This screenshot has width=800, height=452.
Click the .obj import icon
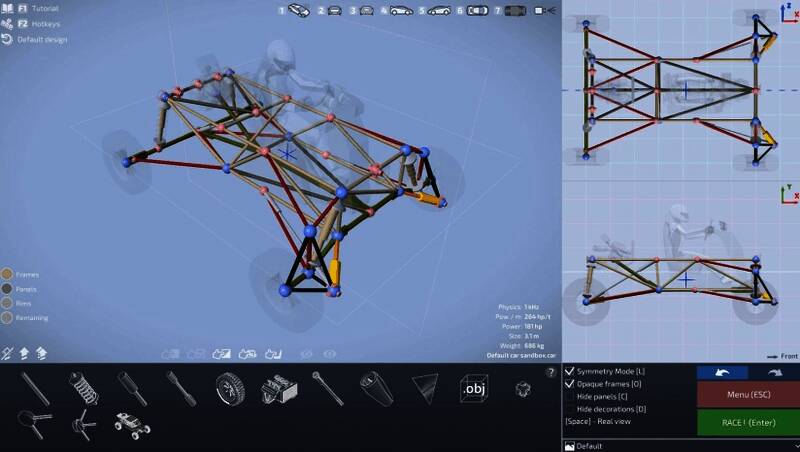473,388
